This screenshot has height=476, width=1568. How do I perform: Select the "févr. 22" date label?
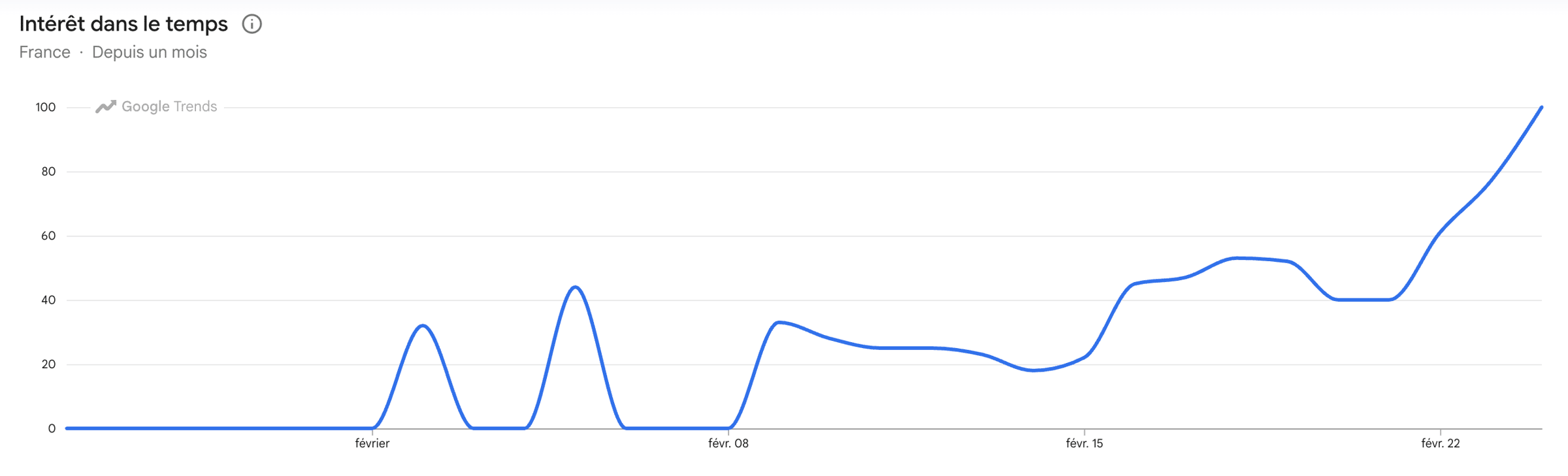[x=1441, y=443]
